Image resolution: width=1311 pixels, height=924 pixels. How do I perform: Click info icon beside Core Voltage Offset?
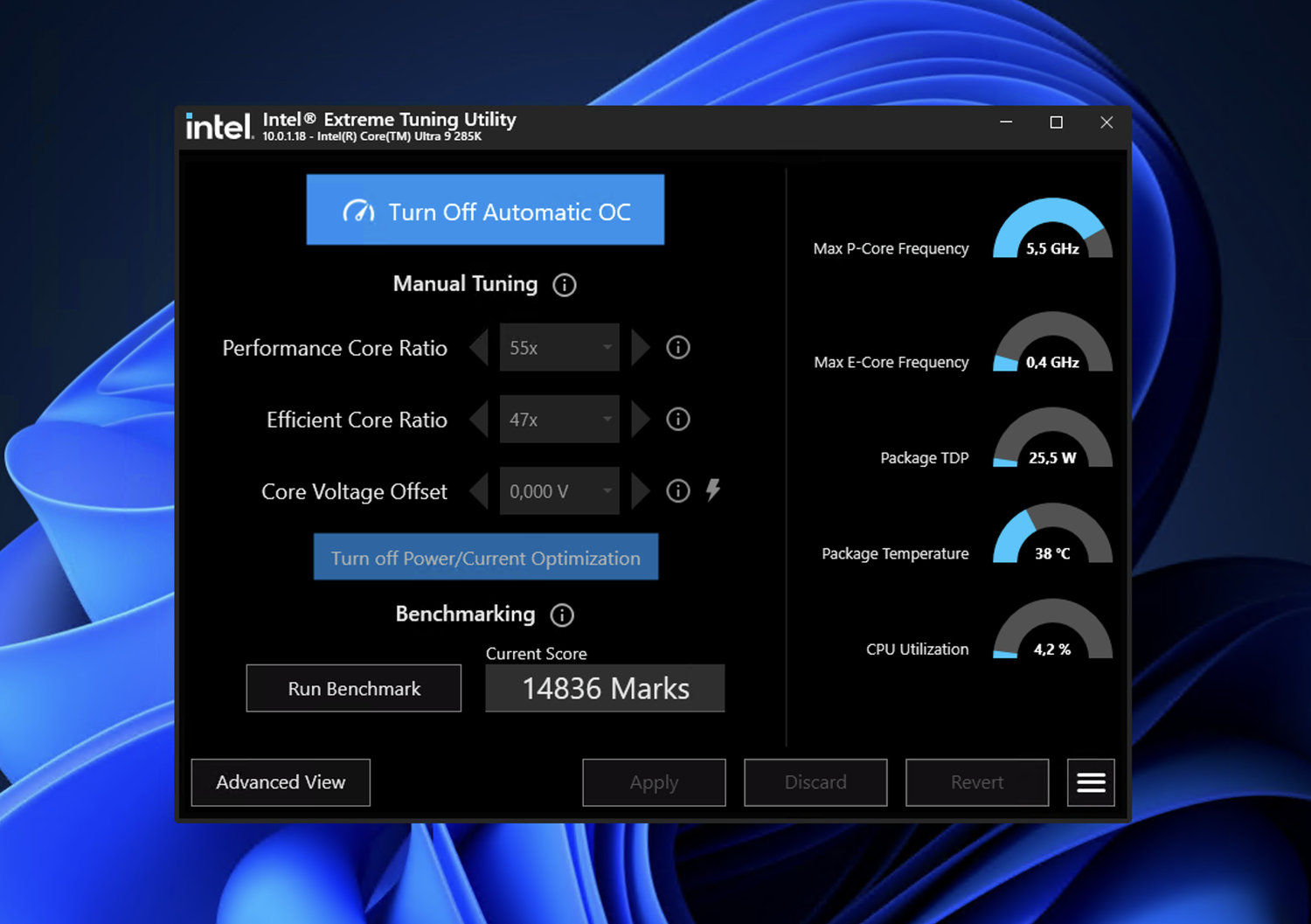point(678,491)
